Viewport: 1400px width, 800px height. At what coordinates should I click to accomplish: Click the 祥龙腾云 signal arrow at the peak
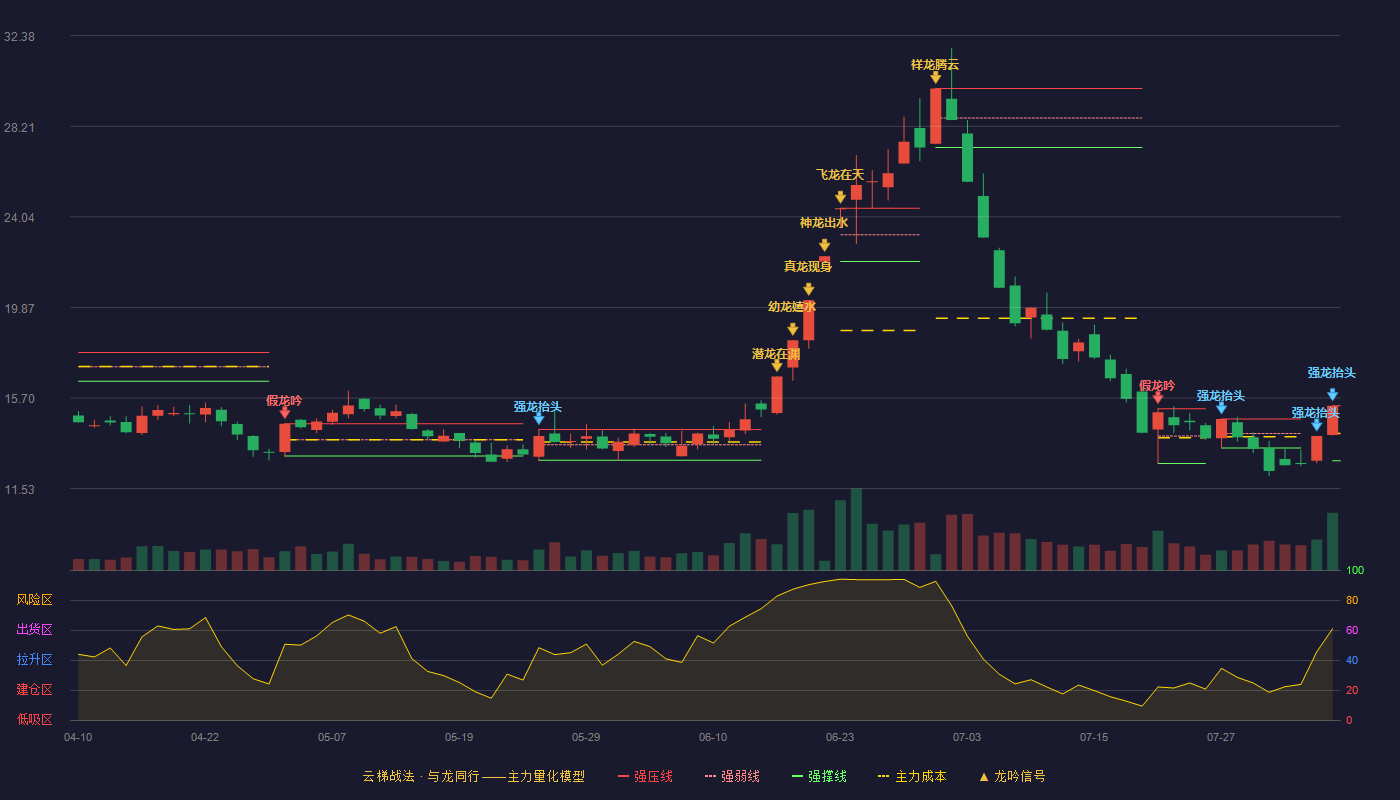(x=935, y=78)
